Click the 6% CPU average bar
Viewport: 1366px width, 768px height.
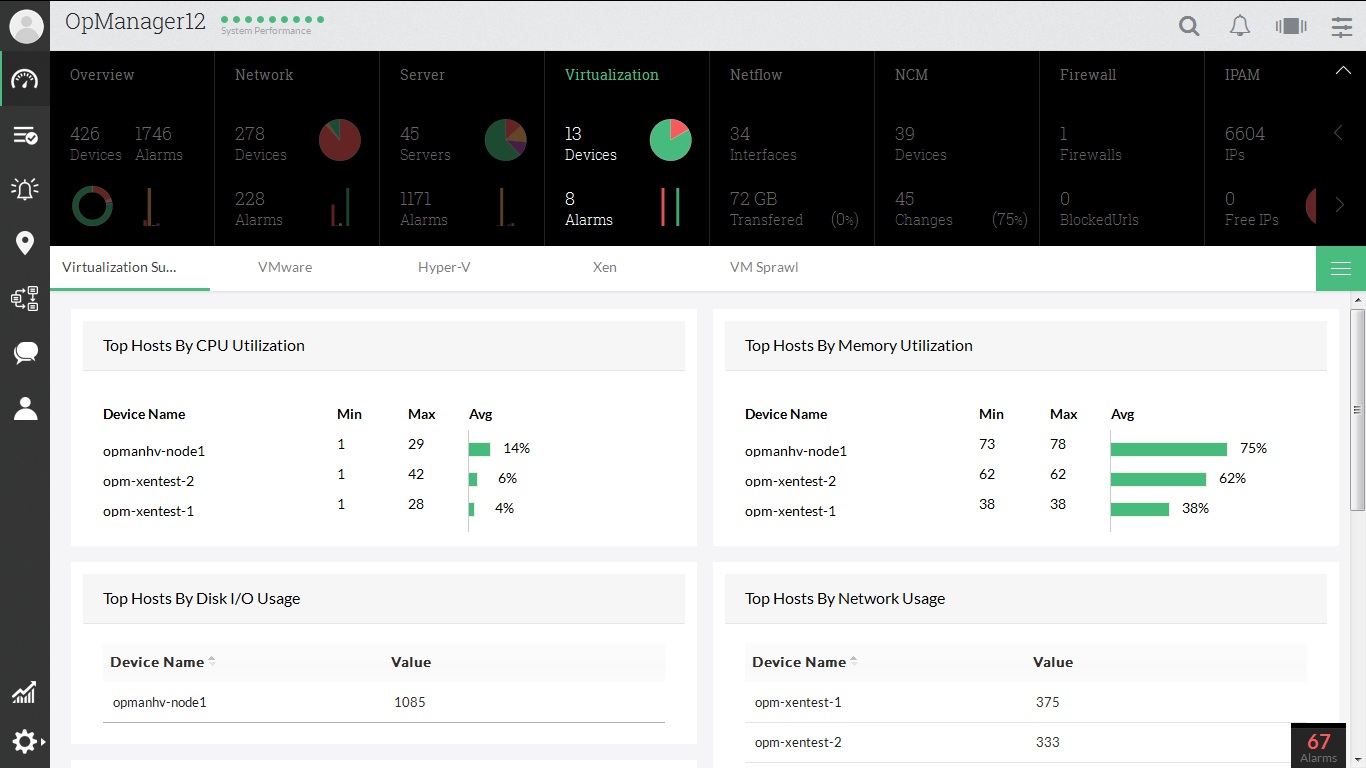pos(474,479)
